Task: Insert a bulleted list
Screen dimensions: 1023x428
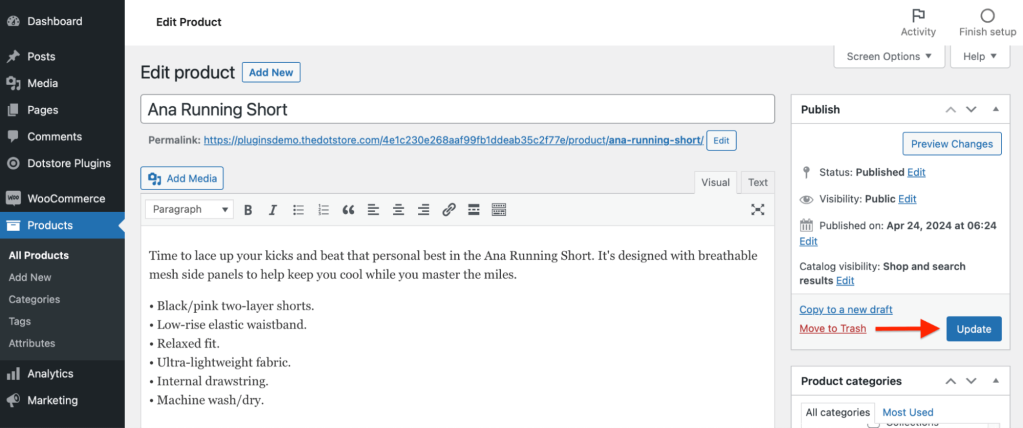Action: pos(298,210)
